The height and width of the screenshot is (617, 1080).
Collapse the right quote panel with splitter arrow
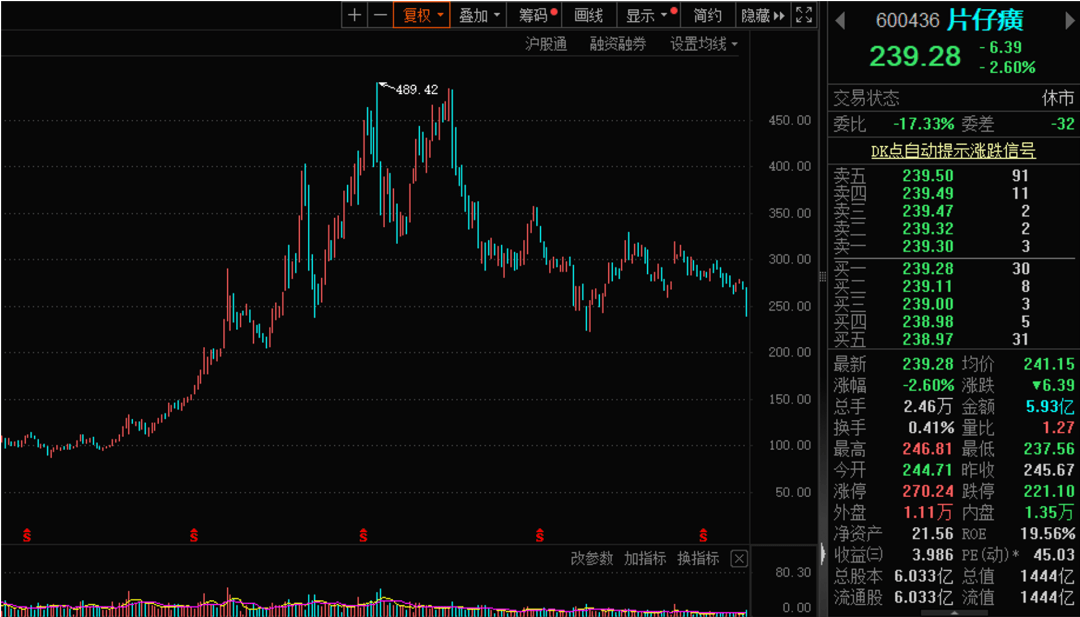coord(824,553)
